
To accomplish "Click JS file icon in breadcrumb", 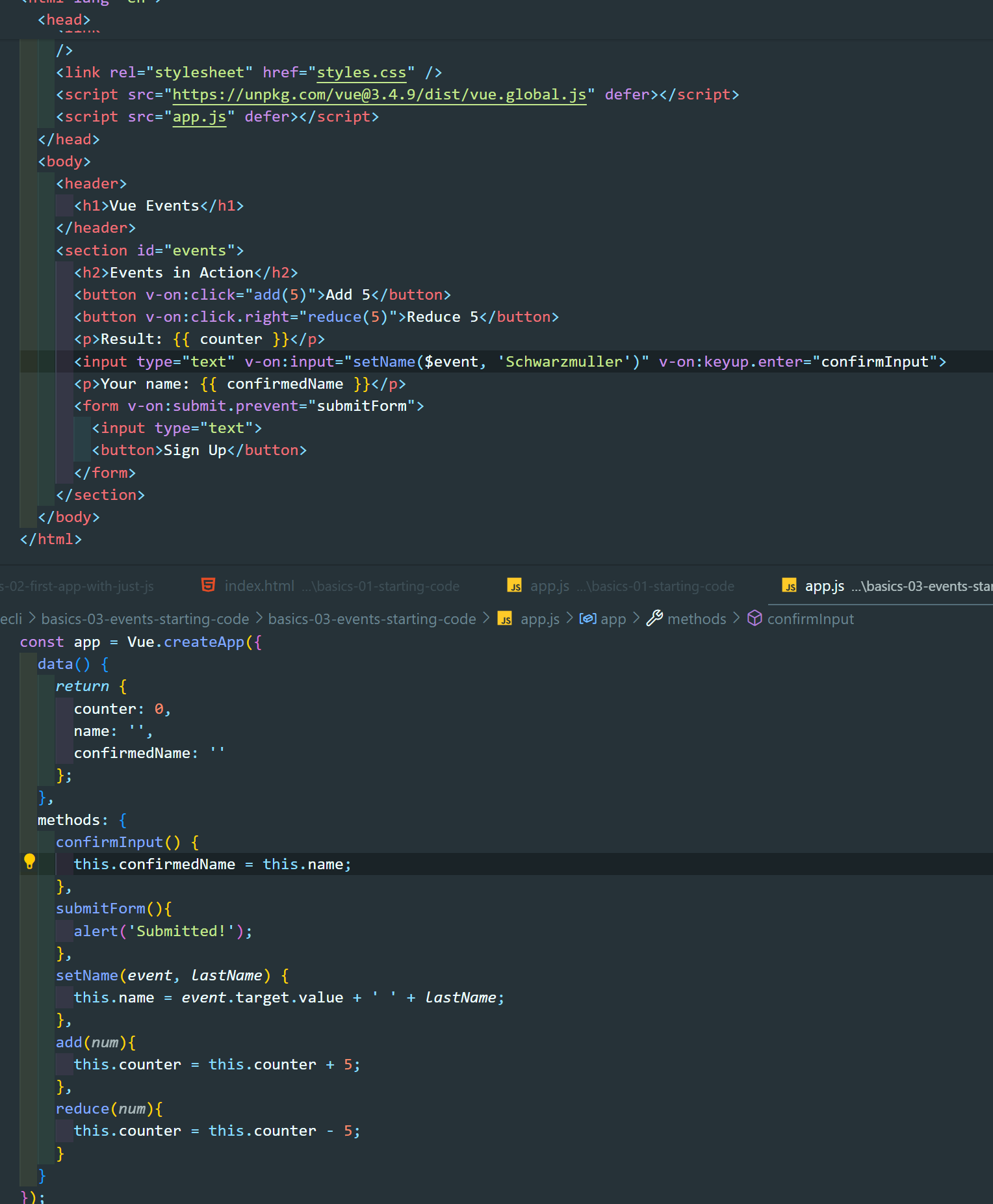I will (x=505, y=618).
